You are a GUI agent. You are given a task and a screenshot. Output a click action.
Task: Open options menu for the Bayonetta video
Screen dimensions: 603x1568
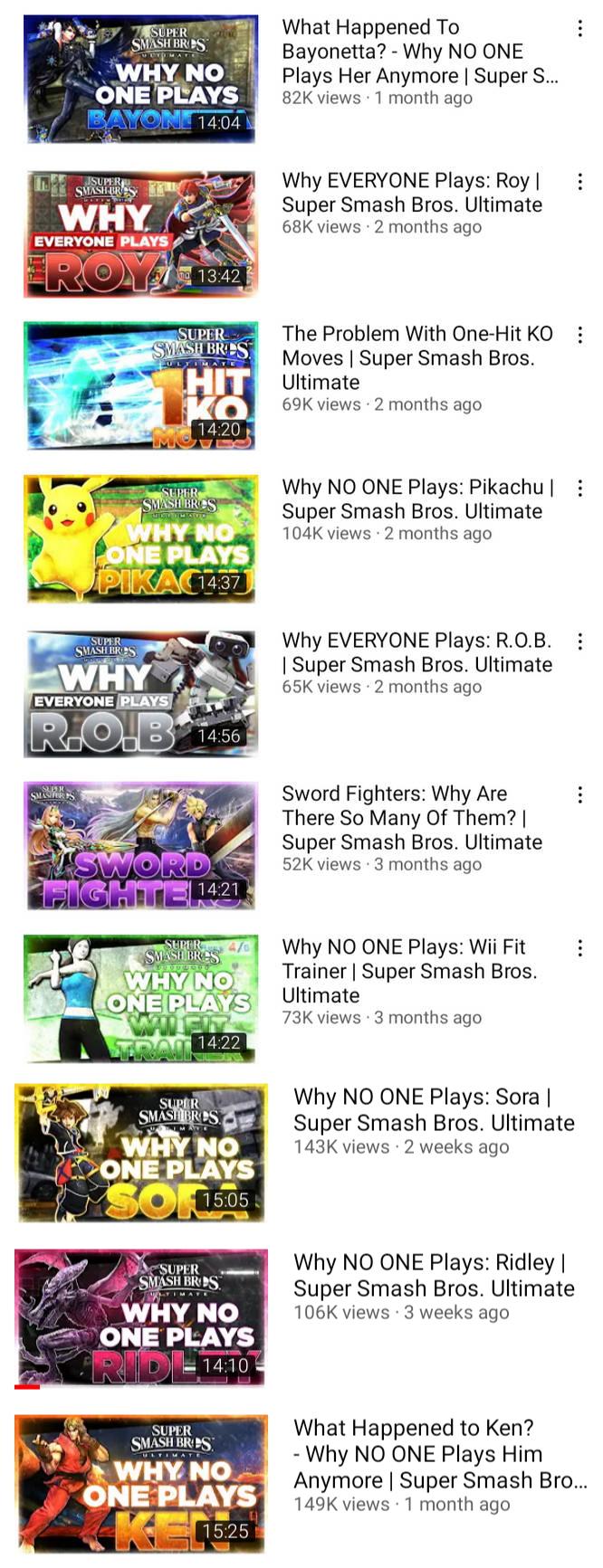tap(579, 29)
